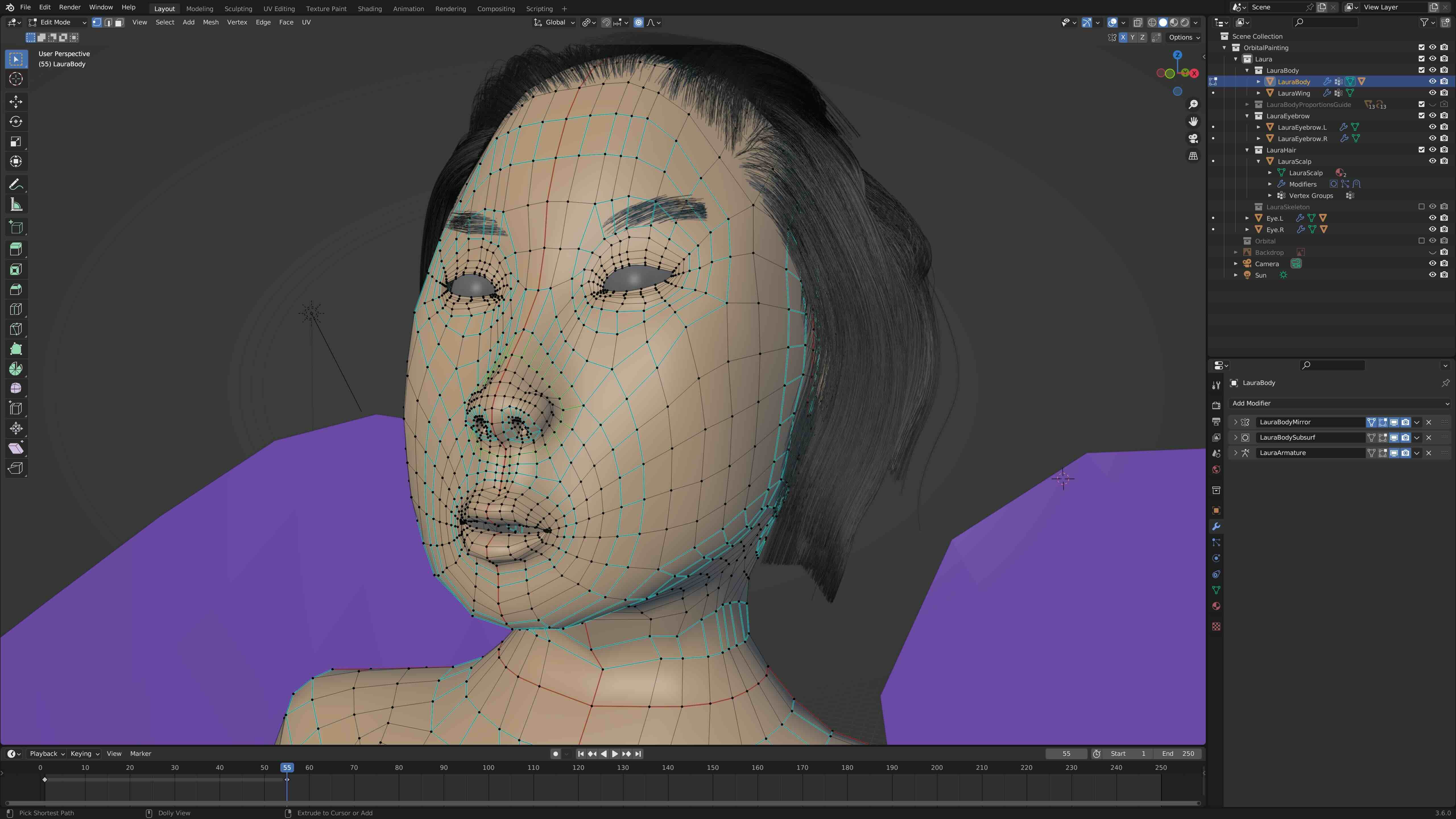
Task: Open Global transform orientation dropdown
Action: click(555, 23)
